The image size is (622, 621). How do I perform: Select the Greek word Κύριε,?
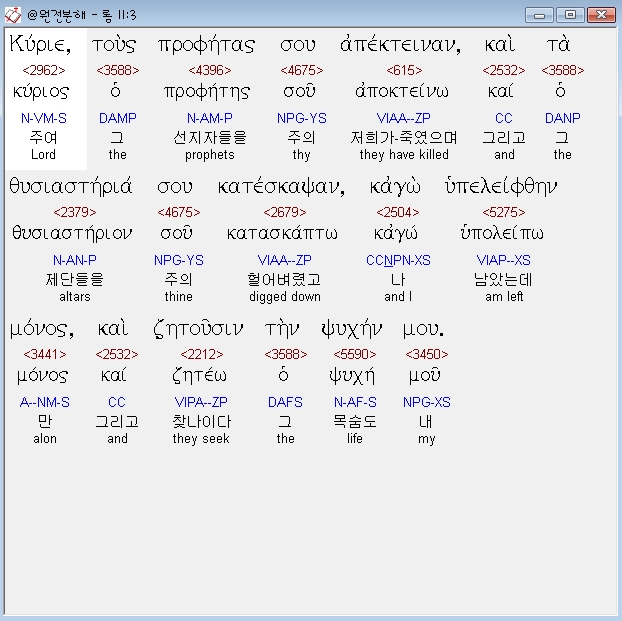click(x=40, y=44)
